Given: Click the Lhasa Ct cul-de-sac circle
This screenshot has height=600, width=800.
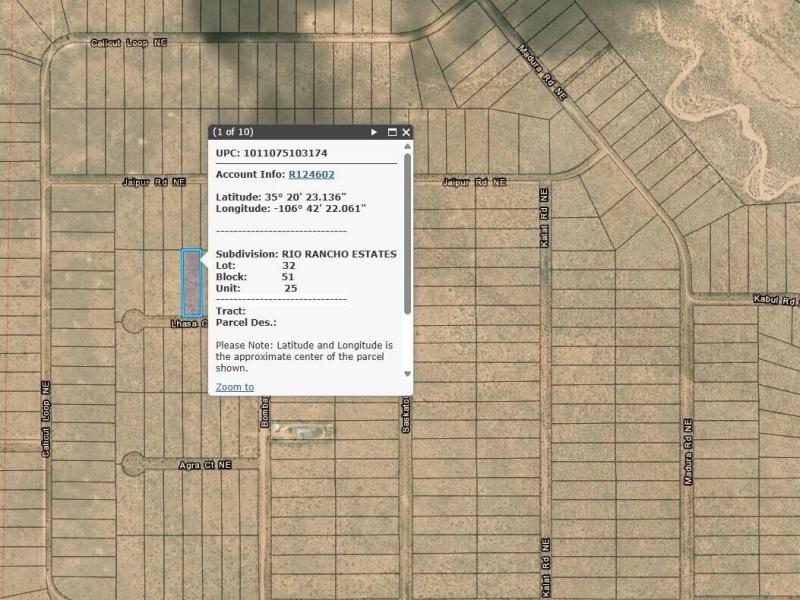Looking at the screenshot, I should click(133, 321).
